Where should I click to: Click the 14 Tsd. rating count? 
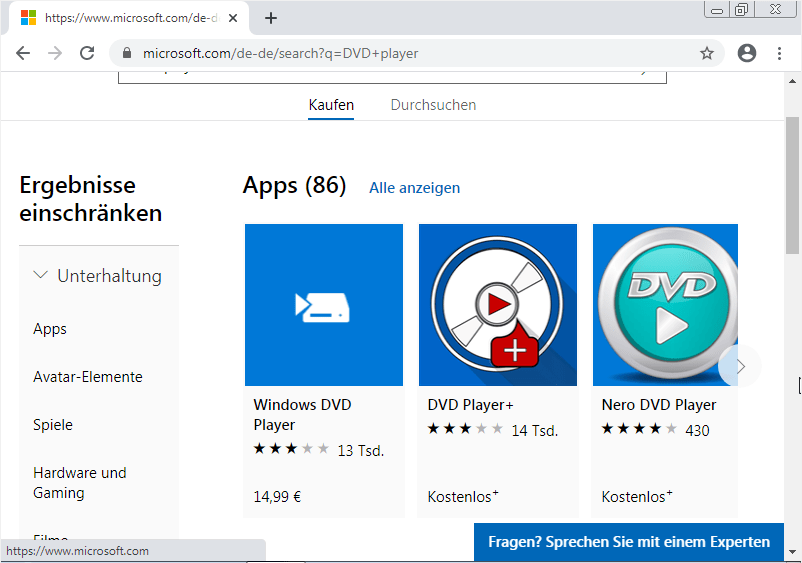pyautogui.click(x=534, y=431)
